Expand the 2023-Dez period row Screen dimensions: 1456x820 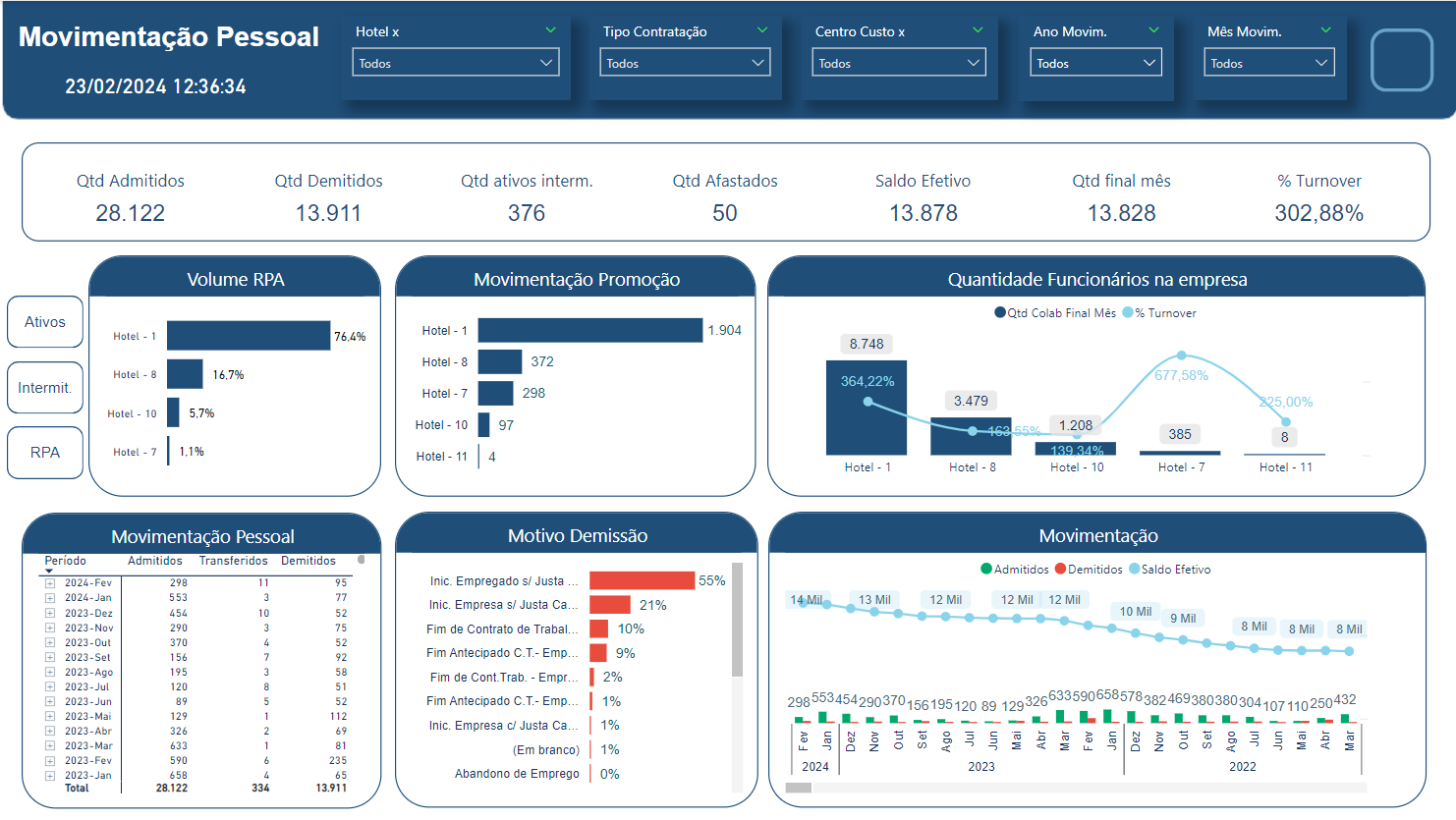(50, 613)
